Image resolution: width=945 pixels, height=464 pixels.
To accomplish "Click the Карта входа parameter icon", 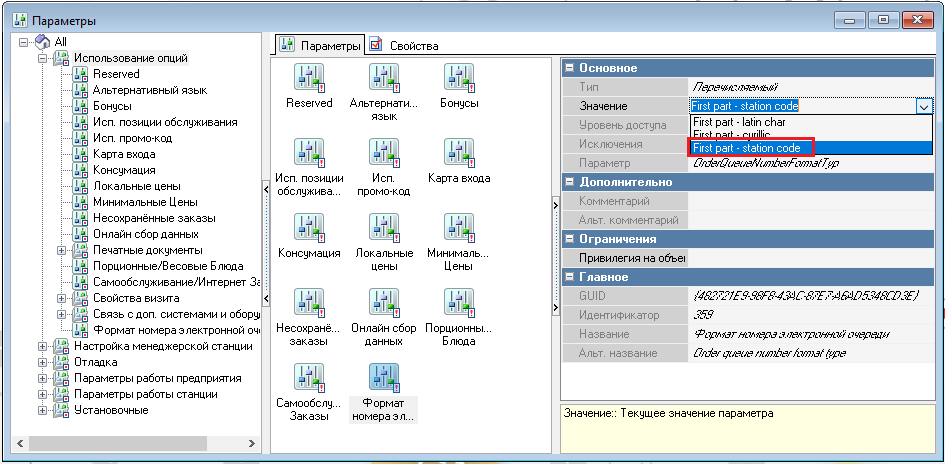I will [x=458, y=153].
